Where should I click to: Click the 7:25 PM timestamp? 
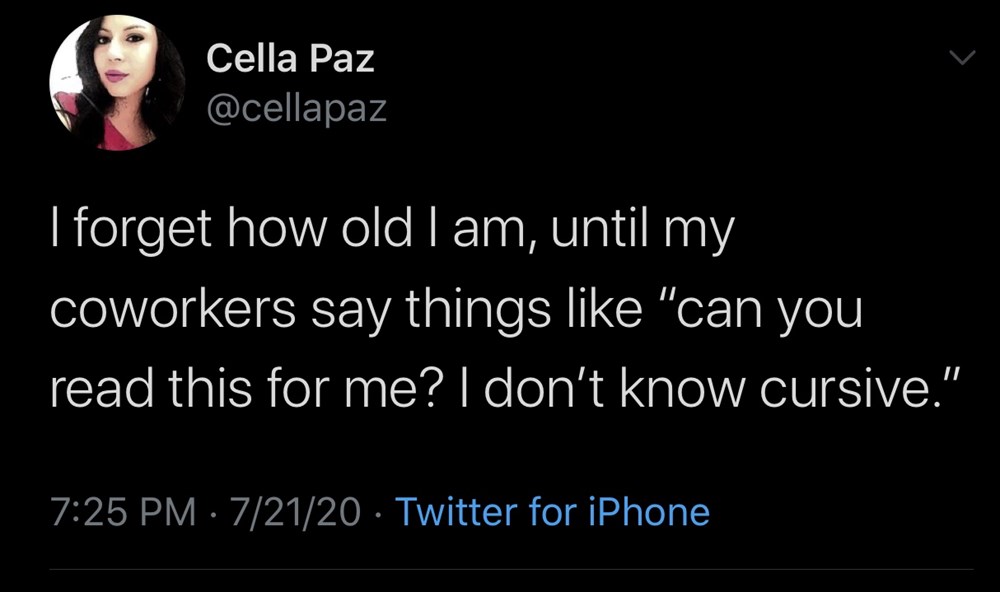pos(122,512)
